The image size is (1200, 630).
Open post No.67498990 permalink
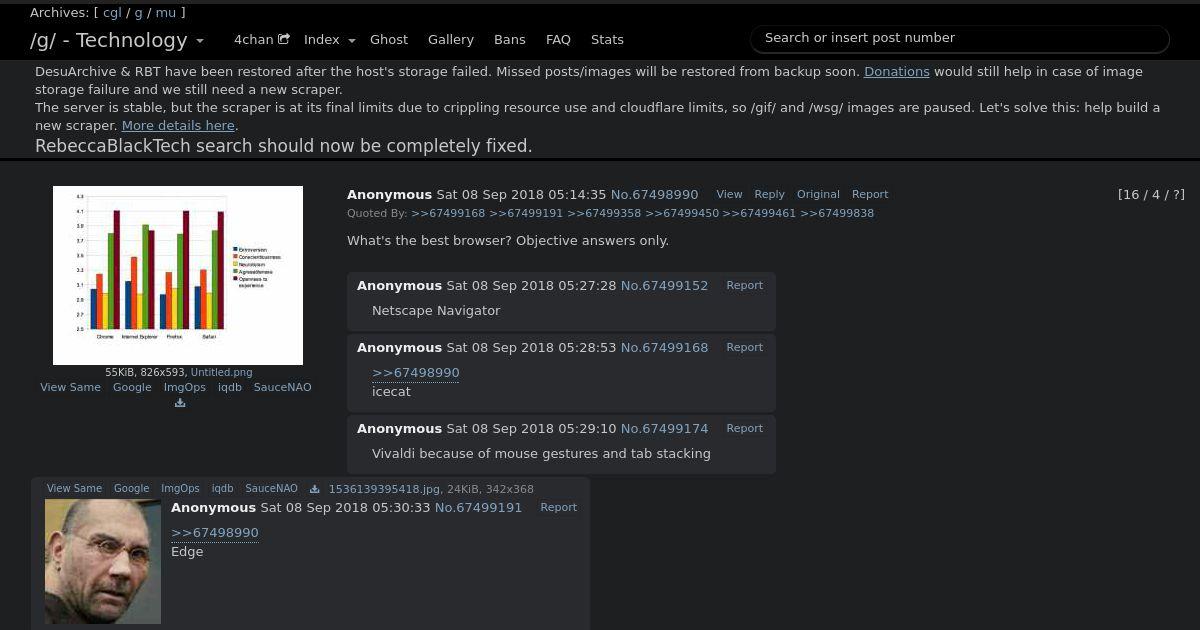[x=655, y=195]
